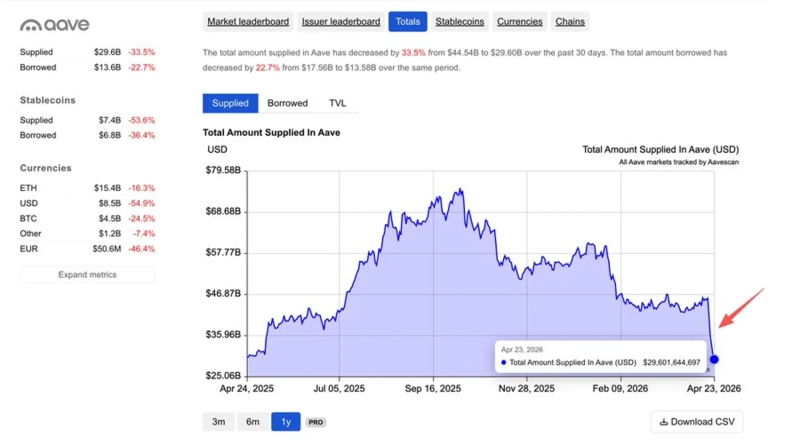800x444 pixels.
Task: Toggle chart to Borrowed view
Action: coord(287,103)
